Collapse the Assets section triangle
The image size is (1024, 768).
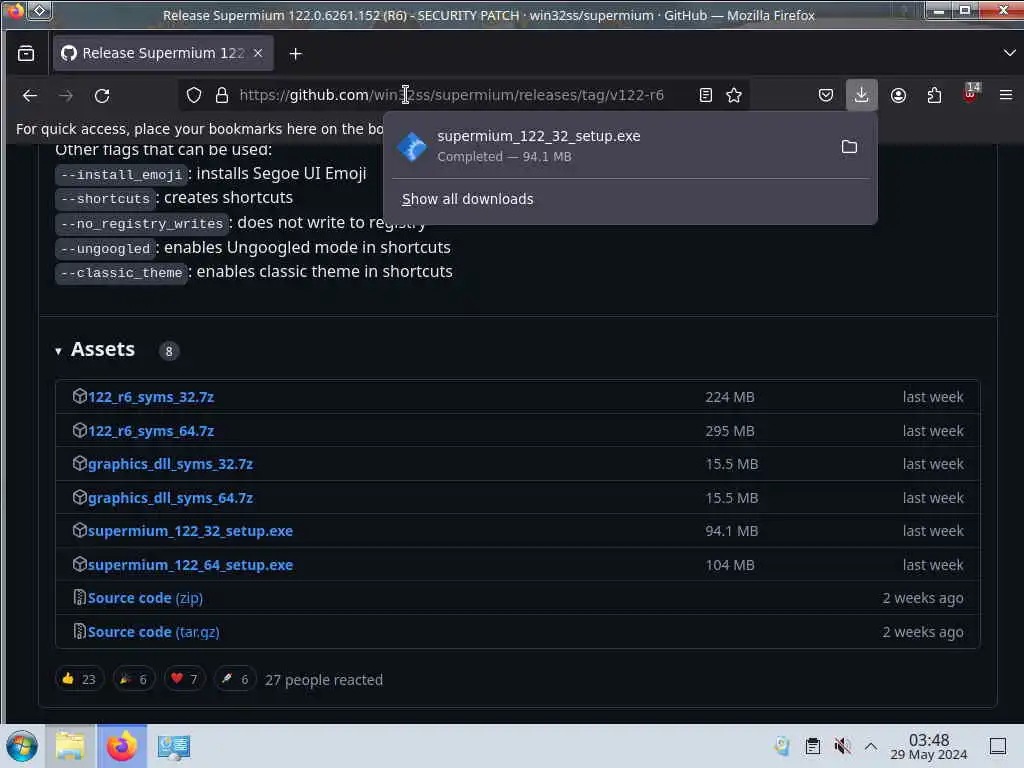(x=58, y=351)
